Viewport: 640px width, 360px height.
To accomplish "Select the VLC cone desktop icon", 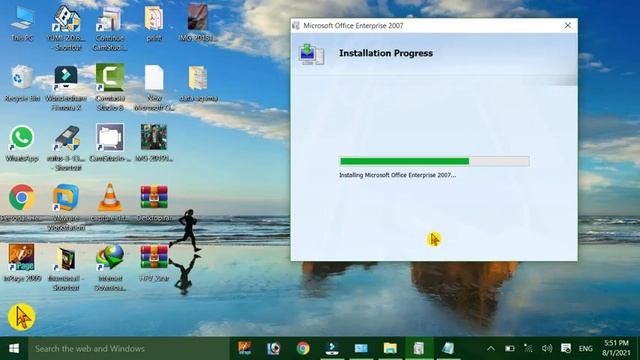I will 110,203.
